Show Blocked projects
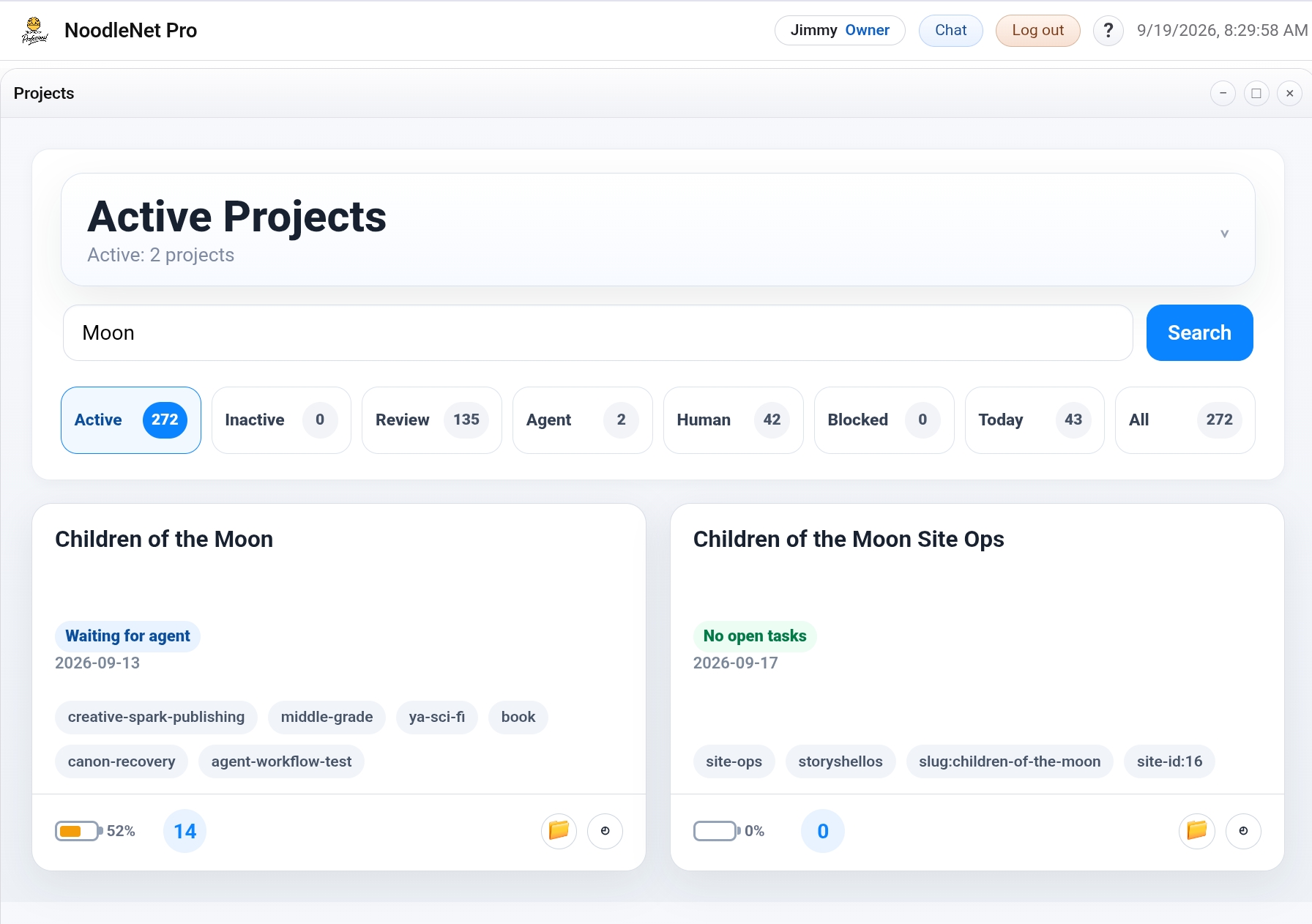The image size is (1312, 924). pyautogui.click(x=884, y=420)
